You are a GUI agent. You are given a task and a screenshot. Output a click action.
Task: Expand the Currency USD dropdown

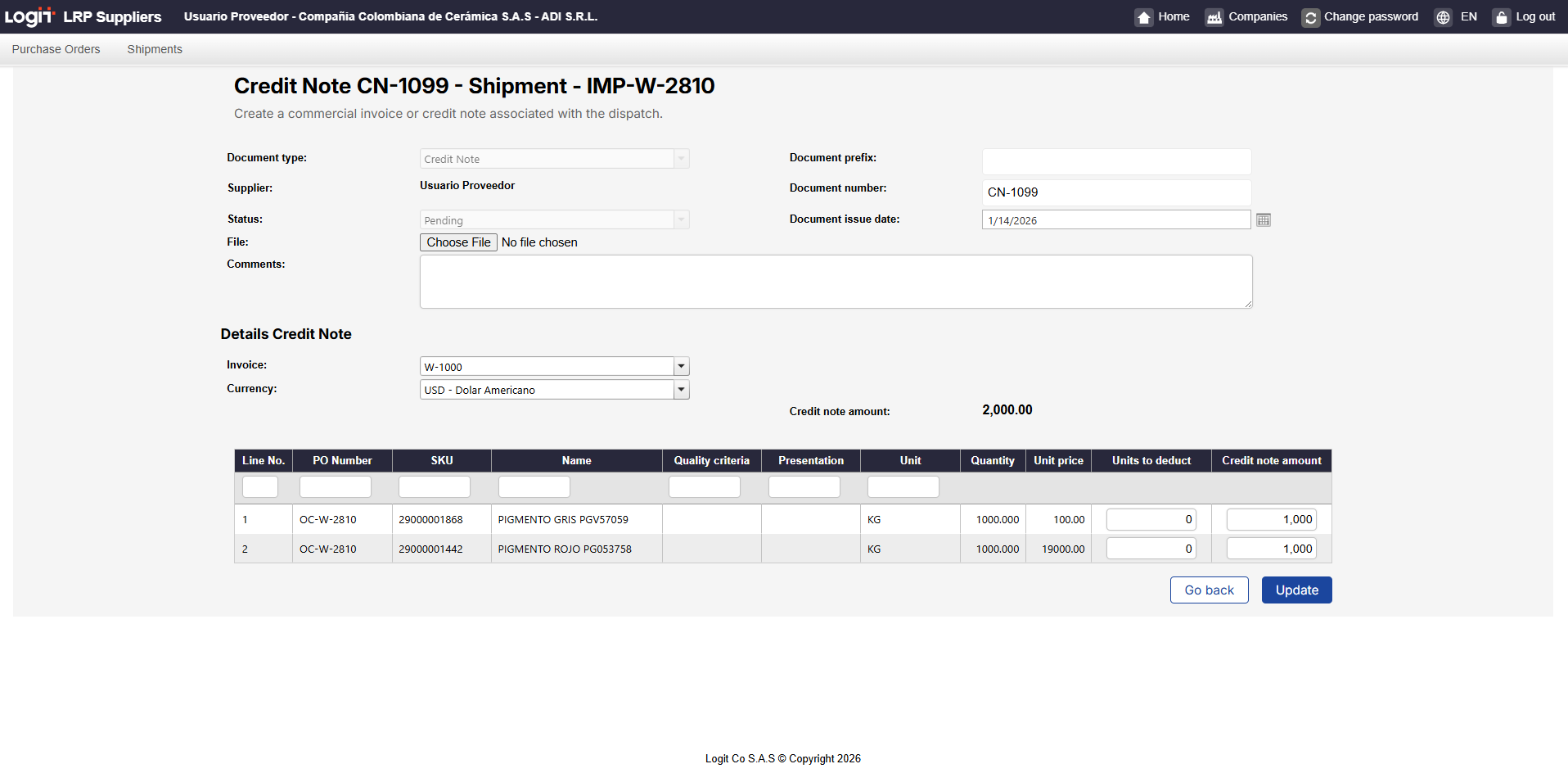[x=681, y=390]
